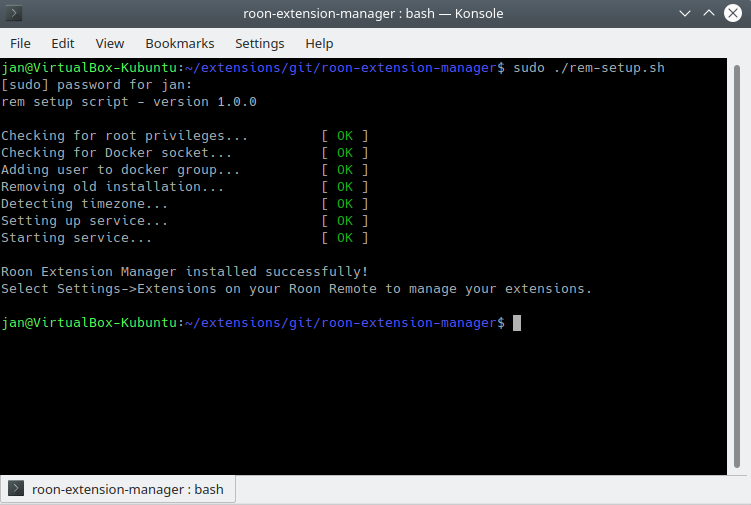Click the window title 'roon-extension-manager : bash — Konsole'
Viewport: 751px width, 505px height.
click(373, 13)
